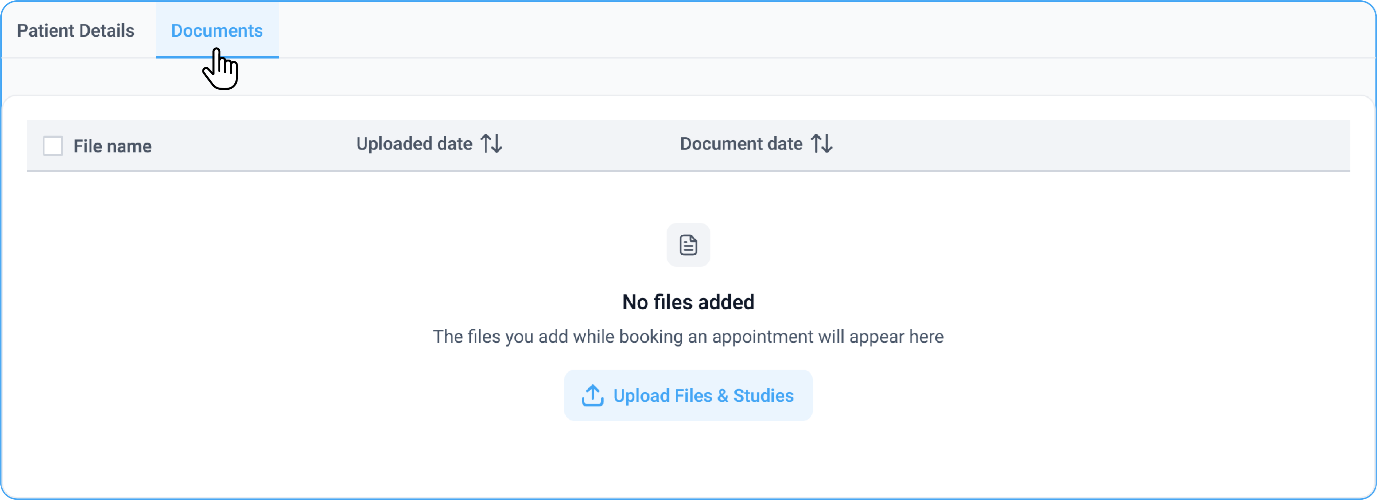
Task: Sort by the Uploaded date column label
Action: 414,144
